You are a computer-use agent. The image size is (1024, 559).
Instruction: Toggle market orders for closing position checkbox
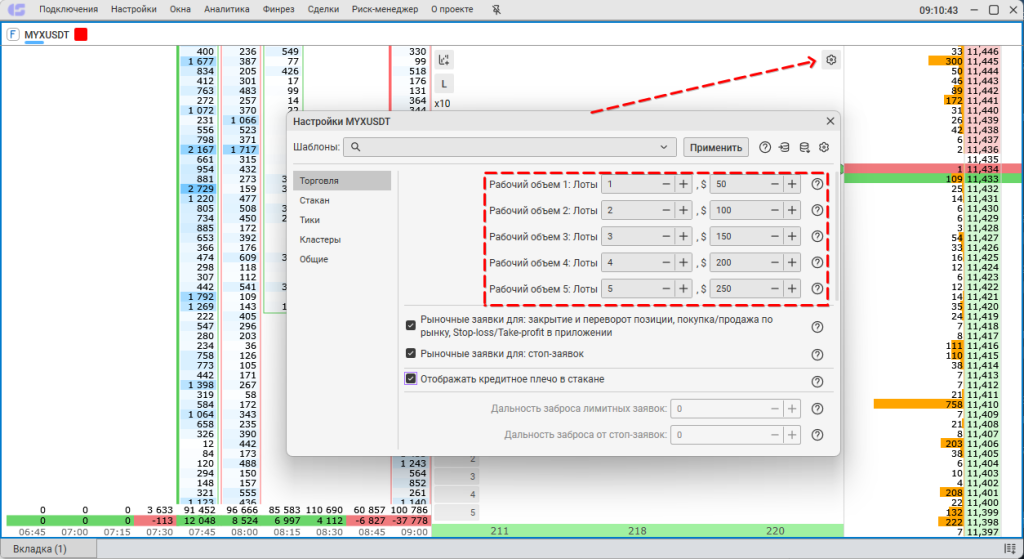(411, 325)
